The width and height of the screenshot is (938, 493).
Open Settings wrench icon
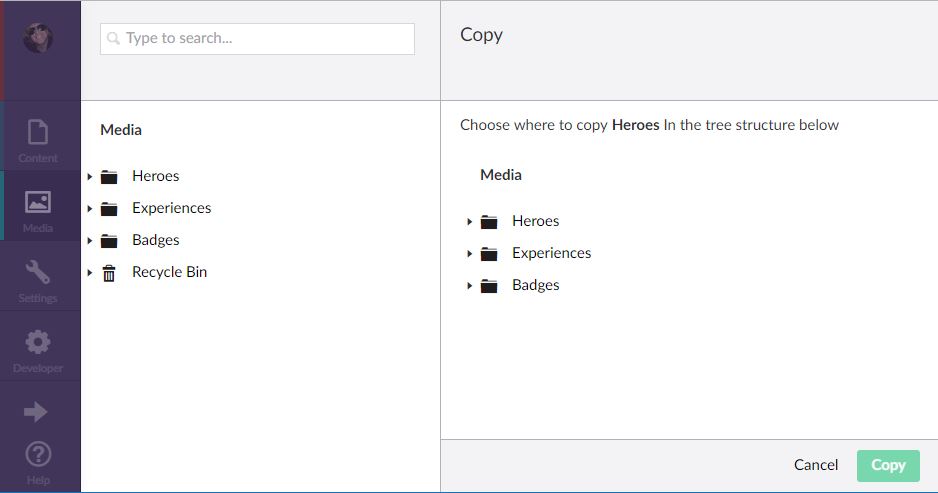click(x=37, y=274)
